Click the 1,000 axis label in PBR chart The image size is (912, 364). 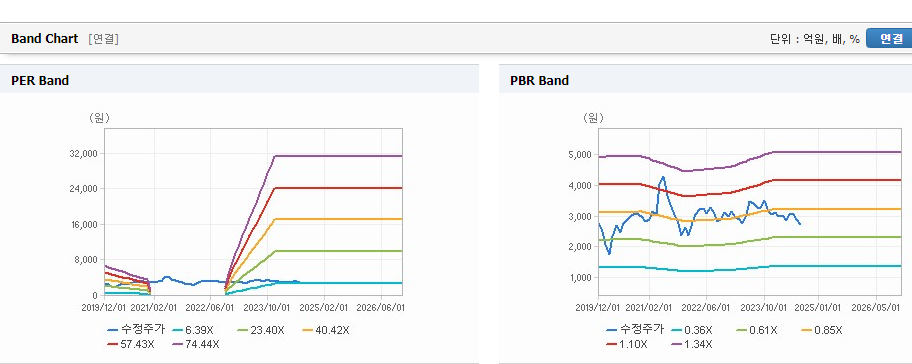point(580,277)
